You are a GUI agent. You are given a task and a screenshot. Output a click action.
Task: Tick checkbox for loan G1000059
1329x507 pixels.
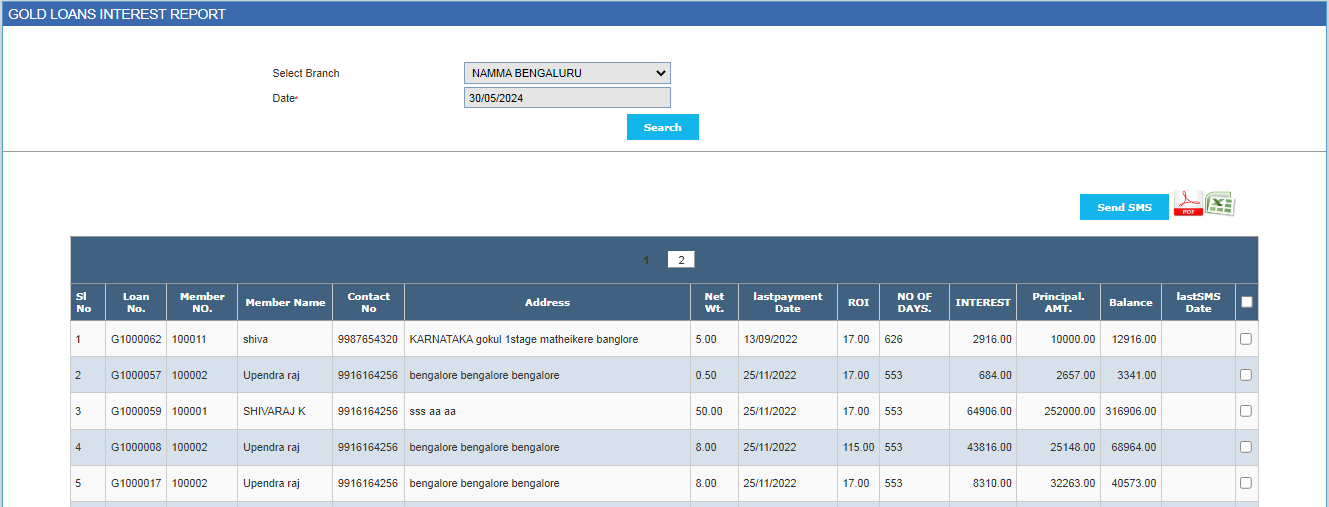click(x=1246, y=411)
